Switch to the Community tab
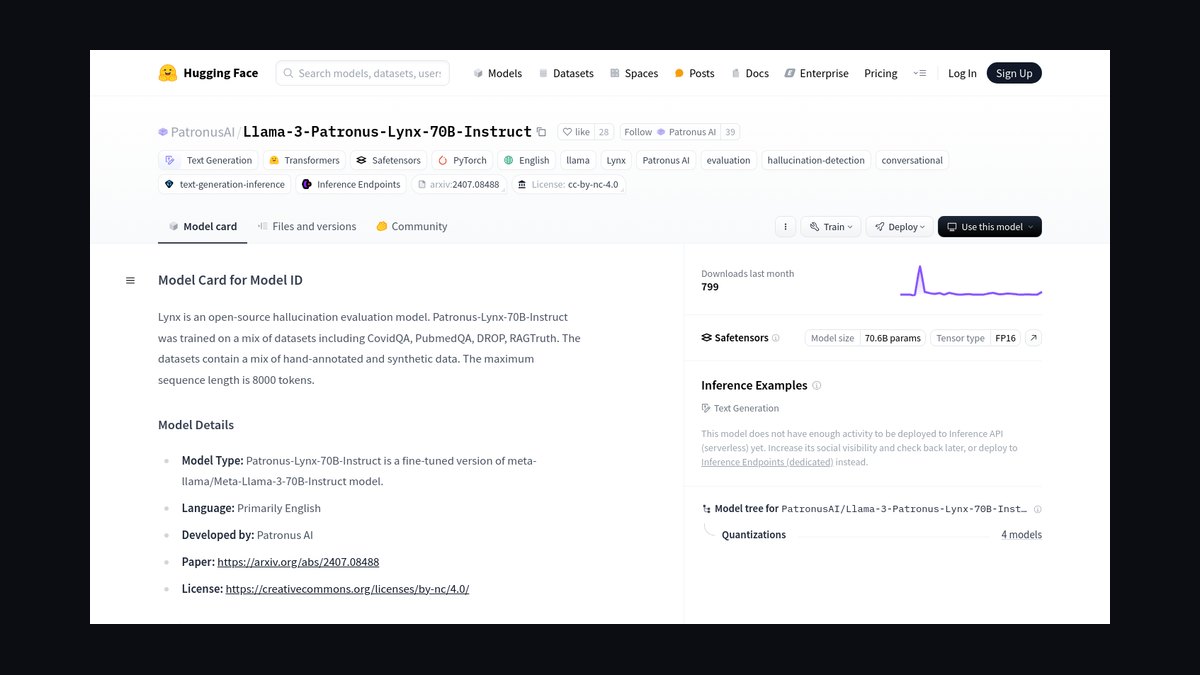Viewport: 1200px width, 675px height. point(412,227)
